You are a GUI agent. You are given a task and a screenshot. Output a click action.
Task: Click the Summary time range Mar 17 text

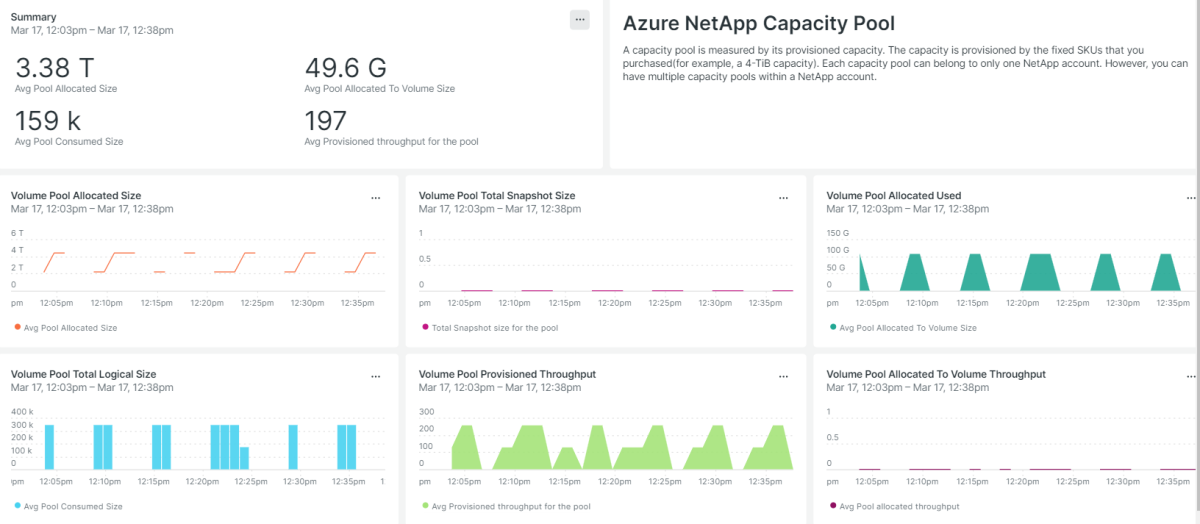(x=92, y=30)
